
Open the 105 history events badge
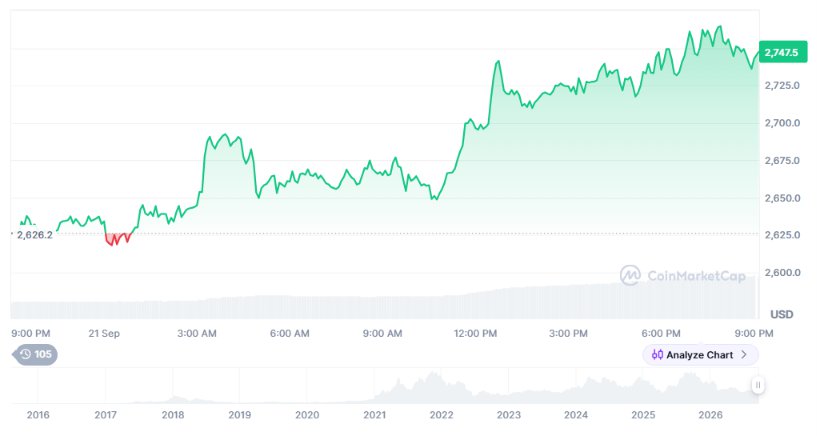[x=35, y=355]
